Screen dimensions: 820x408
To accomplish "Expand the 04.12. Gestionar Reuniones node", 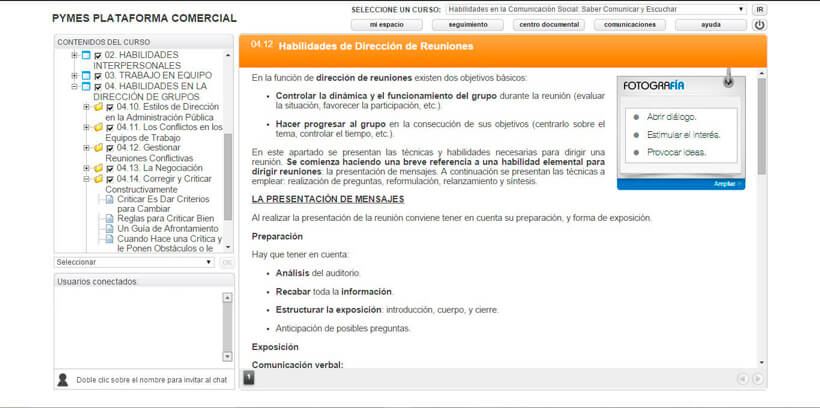I will tap(86, 148).
